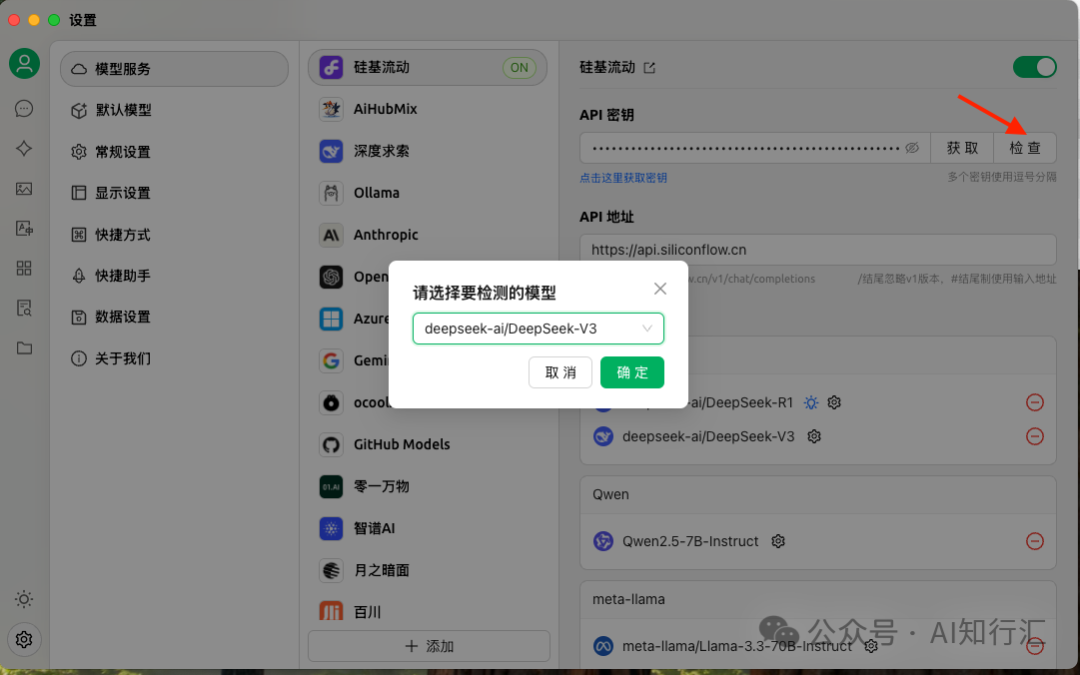Open the chat assistant sidebar icon
The height and width of the screenshot is (675, 1080).
point(24,109)
